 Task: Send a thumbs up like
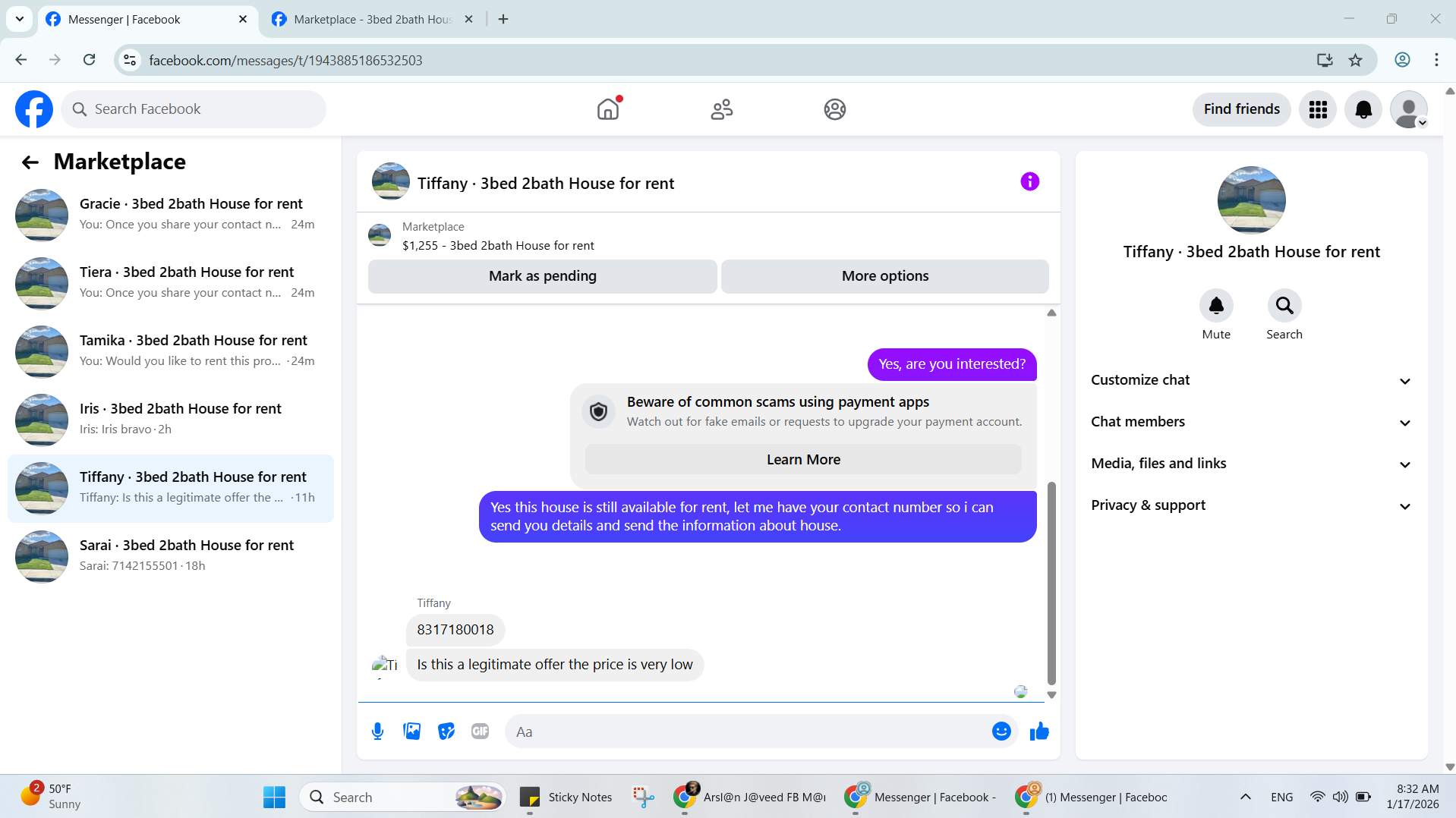(1039, 731)
